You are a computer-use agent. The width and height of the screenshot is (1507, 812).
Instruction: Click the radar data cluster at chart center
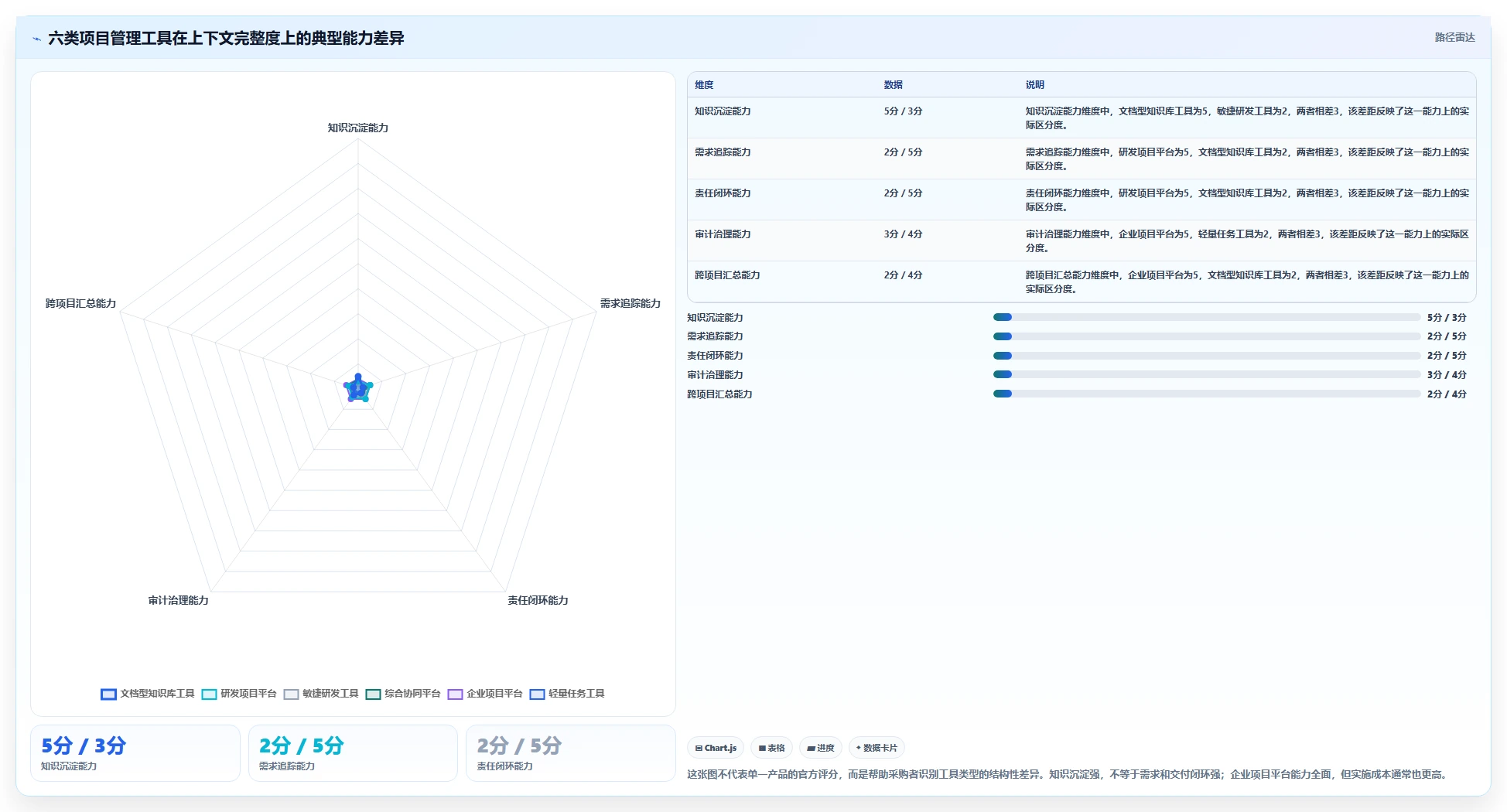358,388
